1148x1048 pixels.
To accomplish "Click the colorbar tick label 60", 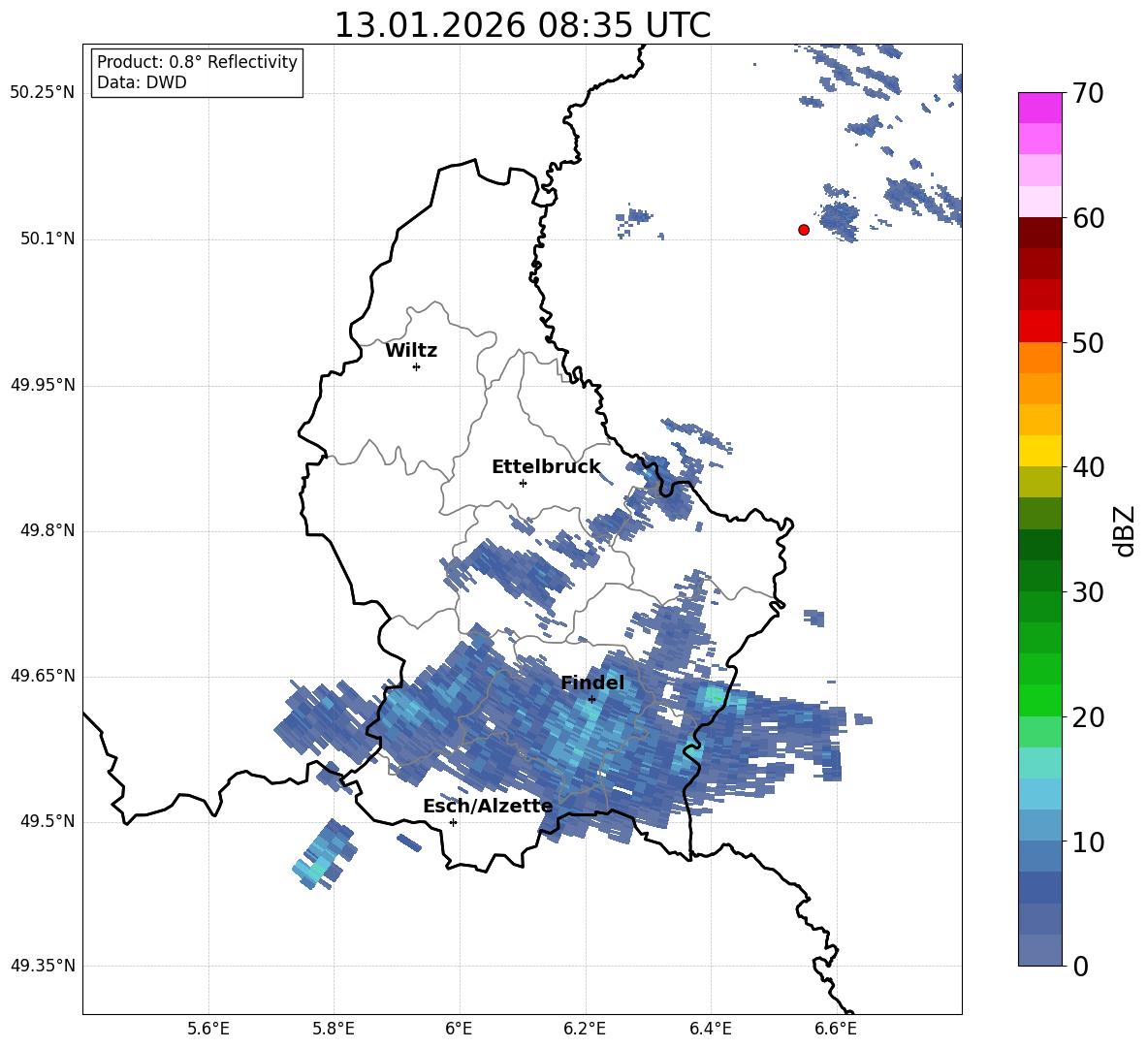I will (x=1088, y=217).
